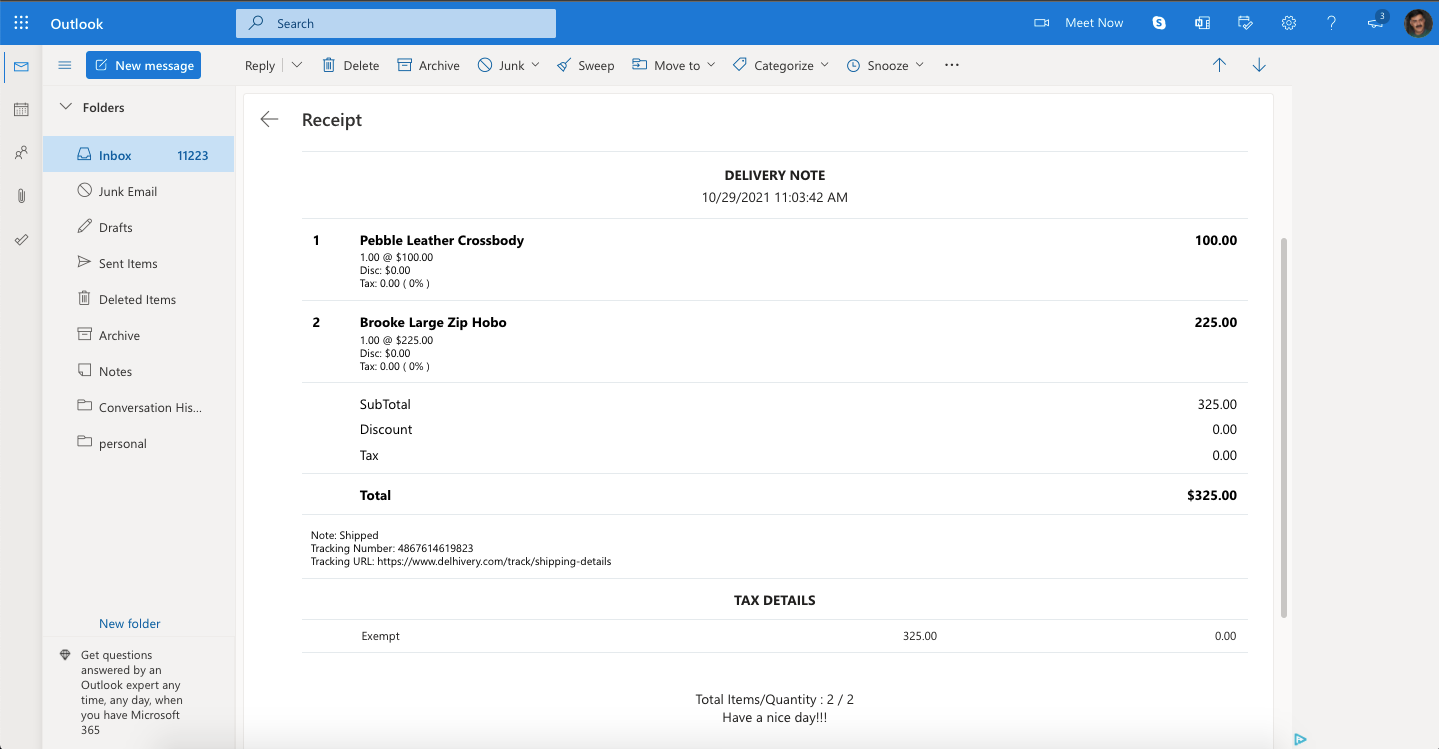Open Outlook Settings
Screen dimensions: 1439x749
click(x=1288, y=22)
